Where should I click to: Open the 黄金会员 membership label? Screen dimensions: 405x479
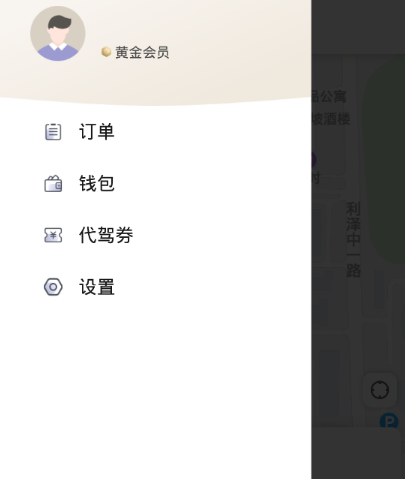click(x=142, y=52)
